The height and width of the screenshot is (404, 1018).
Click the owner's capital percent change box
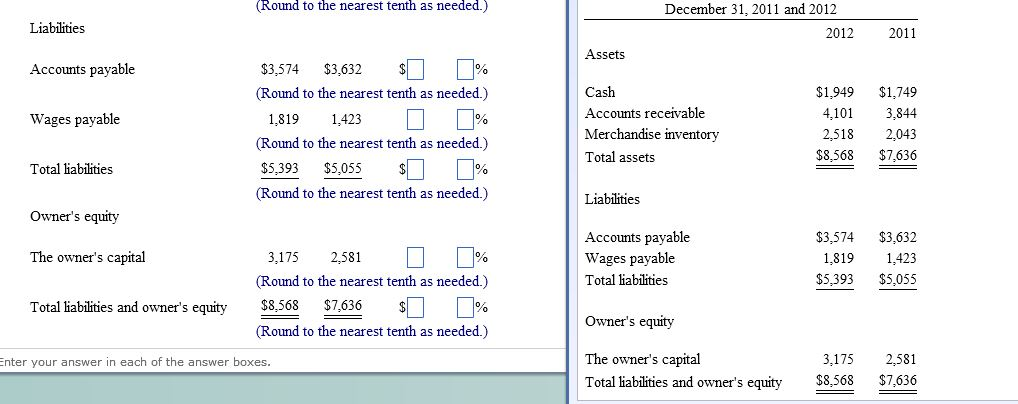[464, 258]
